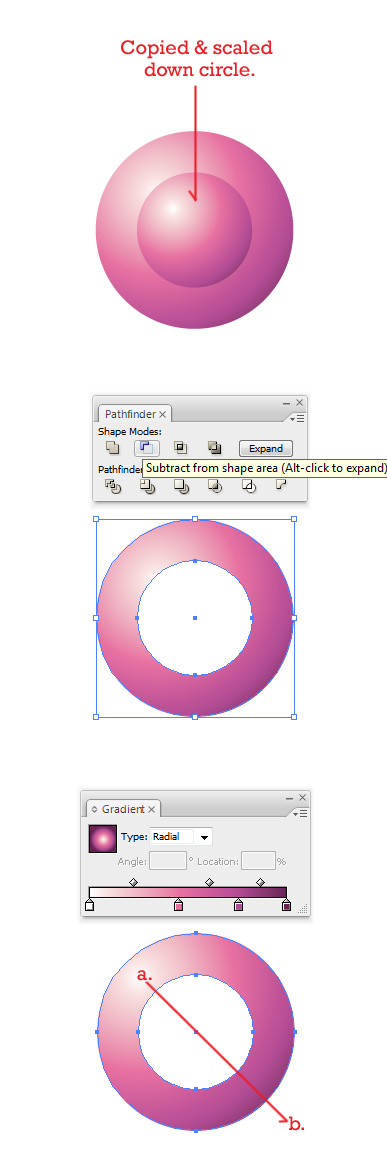The height and width of the screenshot is (1149, 387).
Task: Click the middle gradient midpoint diamond
Action: [209, 882]
